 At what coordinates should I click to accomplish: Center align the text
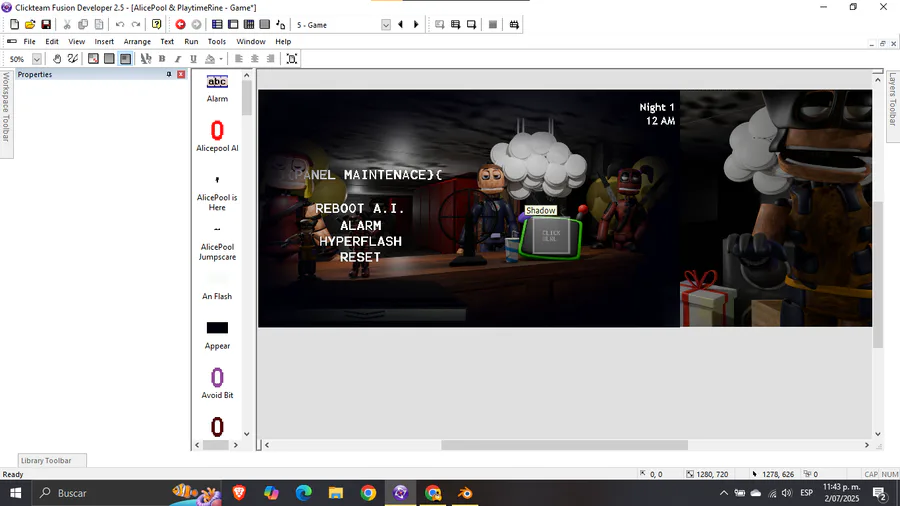[255, 59]
